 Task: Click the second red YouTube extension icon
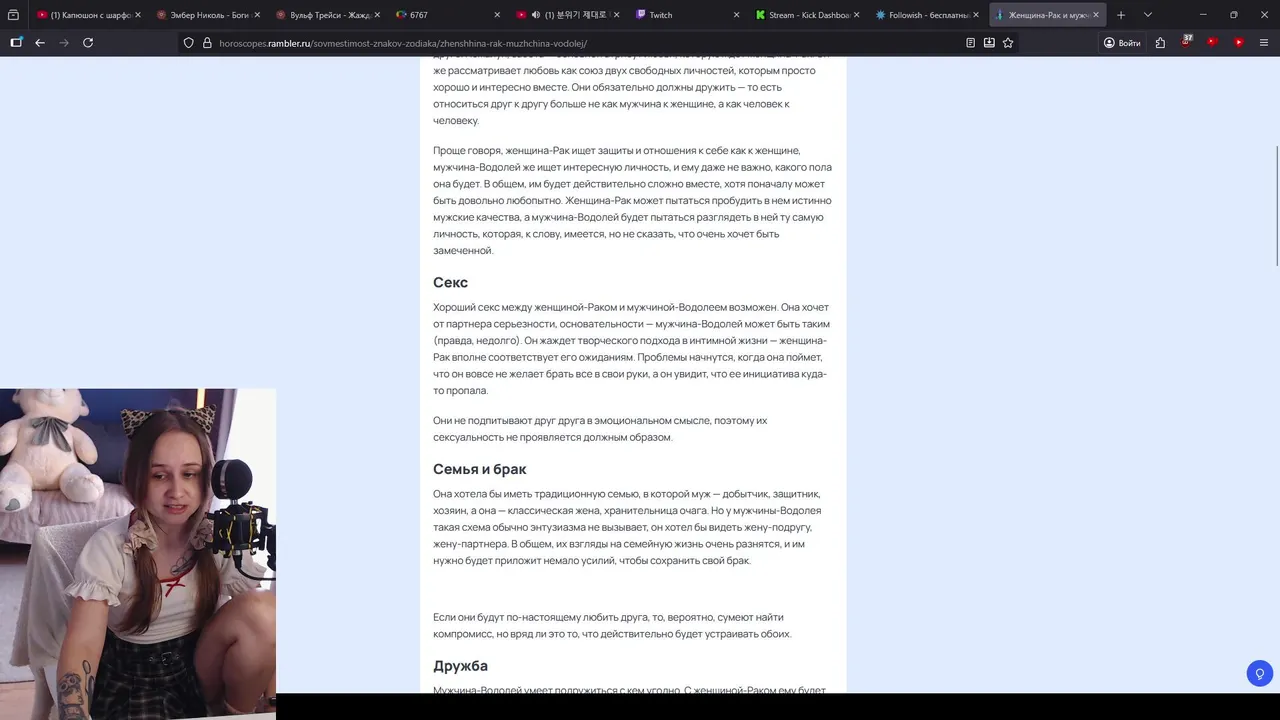(x=1238, y=43)
